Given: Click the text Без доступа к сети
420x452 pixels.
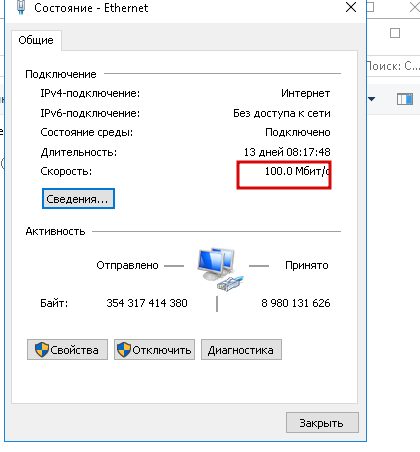Looking at the screenshot, I should coord(282,113).
